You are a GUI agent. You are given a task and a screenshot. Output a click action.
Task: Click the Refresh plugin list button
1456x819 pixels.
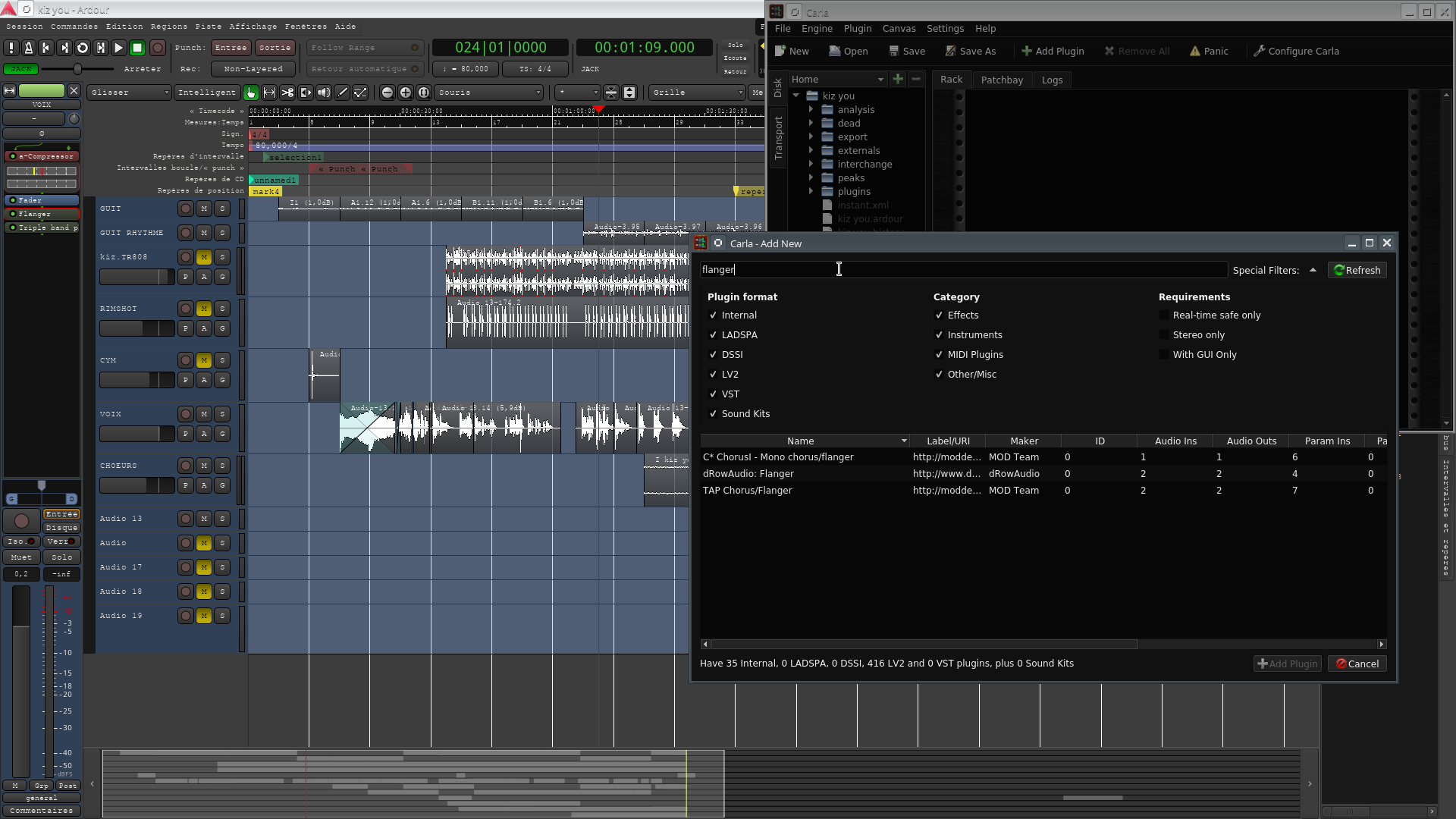[1357, 270]
